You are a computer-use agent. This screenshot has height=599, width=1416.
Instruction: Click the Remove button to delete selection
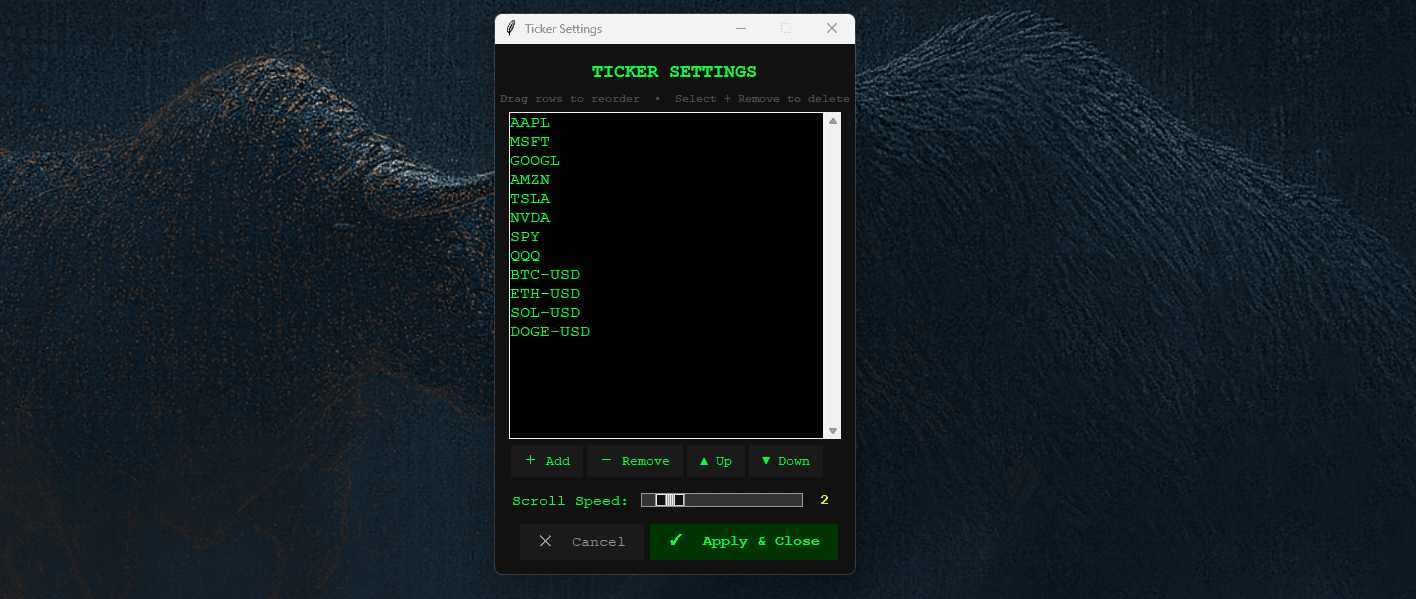coord(635,460)
